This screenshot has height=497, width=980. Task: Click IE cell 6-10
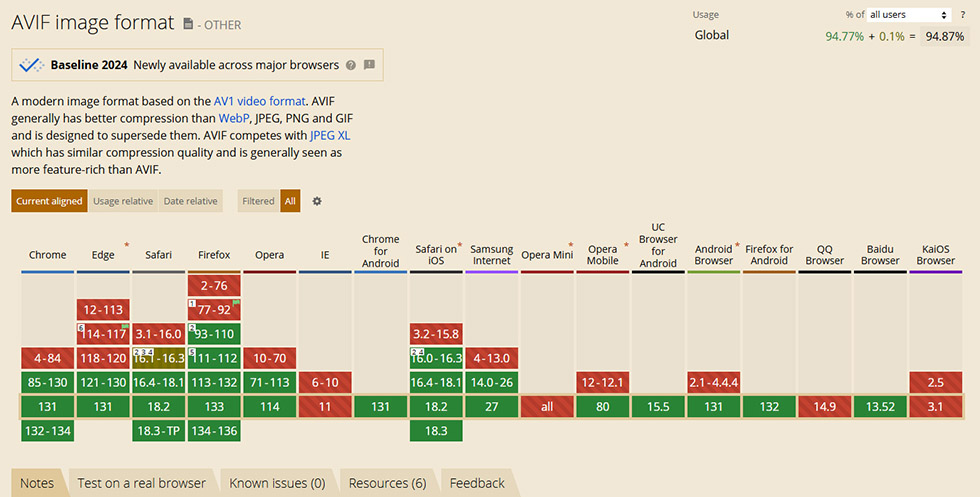(x=325, y=382)
